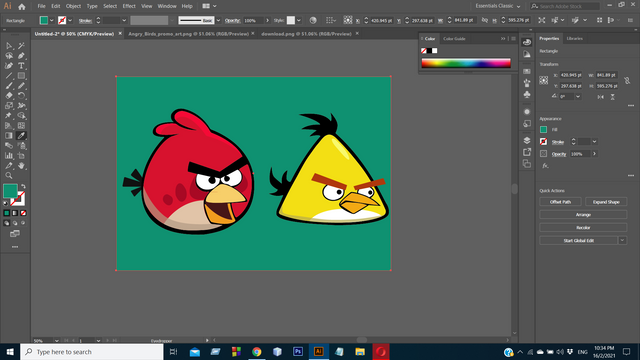Open fill color dropdown in control bar
Image resolution: width=640 pixels, height=360 pixels.
point(51,20)
